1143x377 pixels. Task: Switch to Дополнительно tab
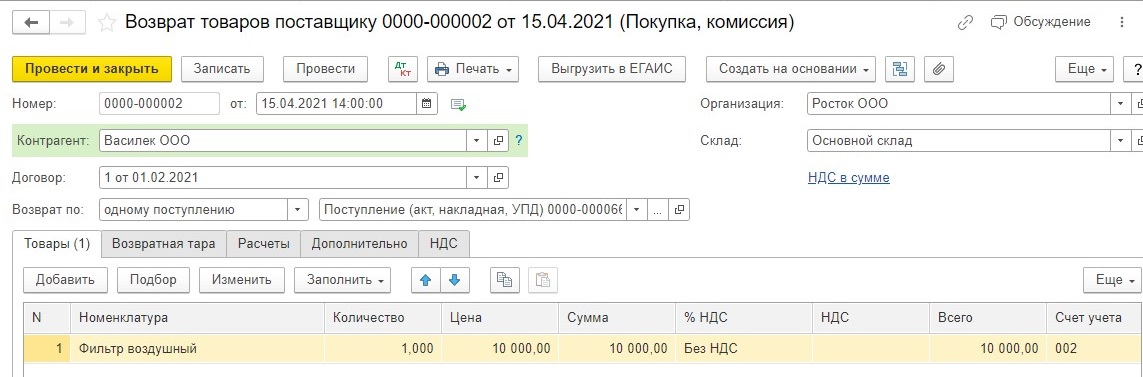(360, 244)
